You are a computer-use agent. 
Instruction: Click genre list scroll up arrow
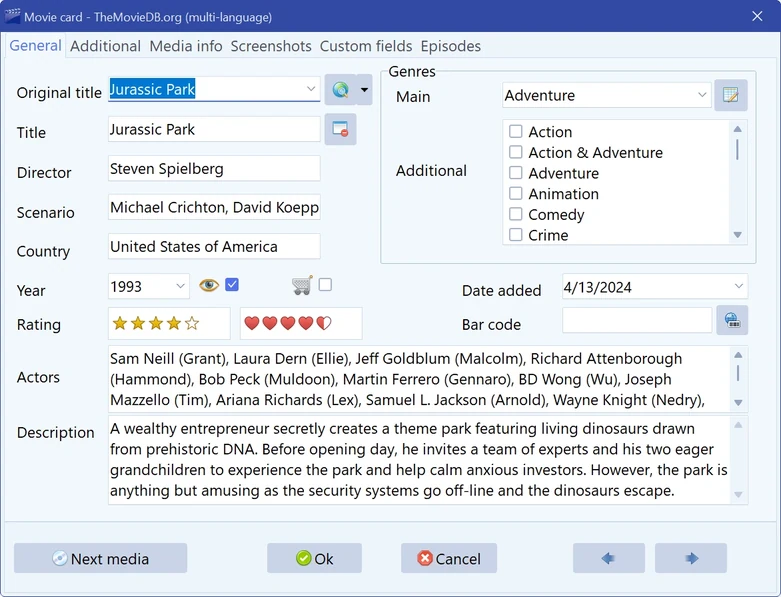(738, 129)
